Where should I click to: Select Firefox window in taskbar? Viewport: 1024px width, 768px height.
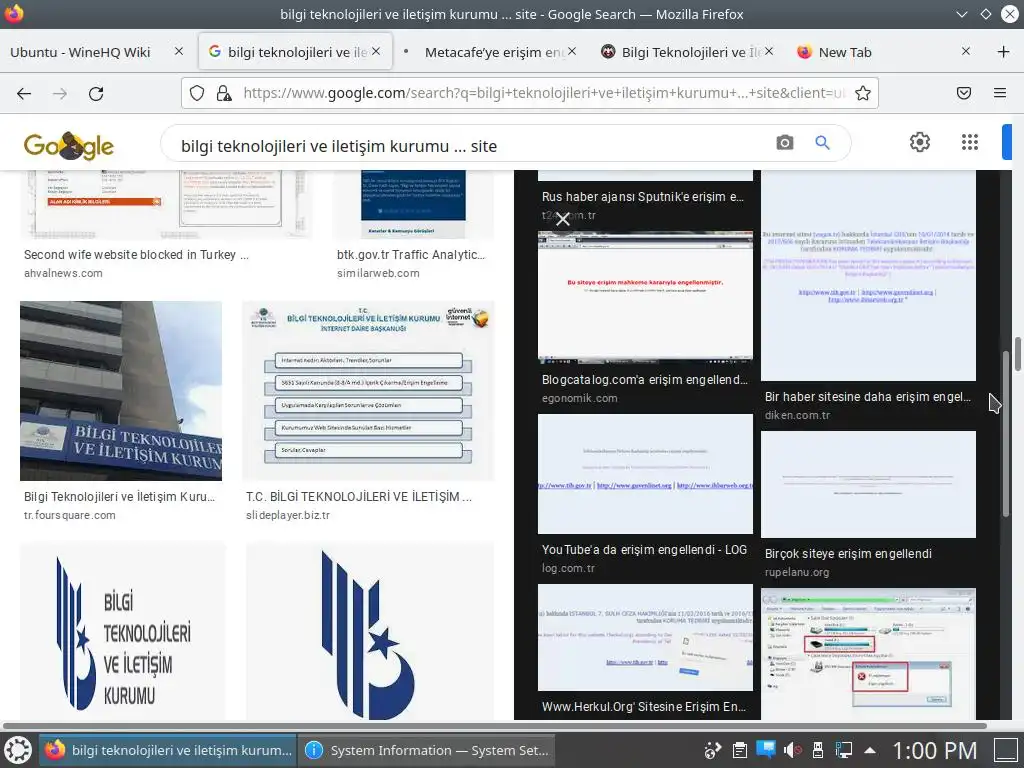tap(168, 750)
